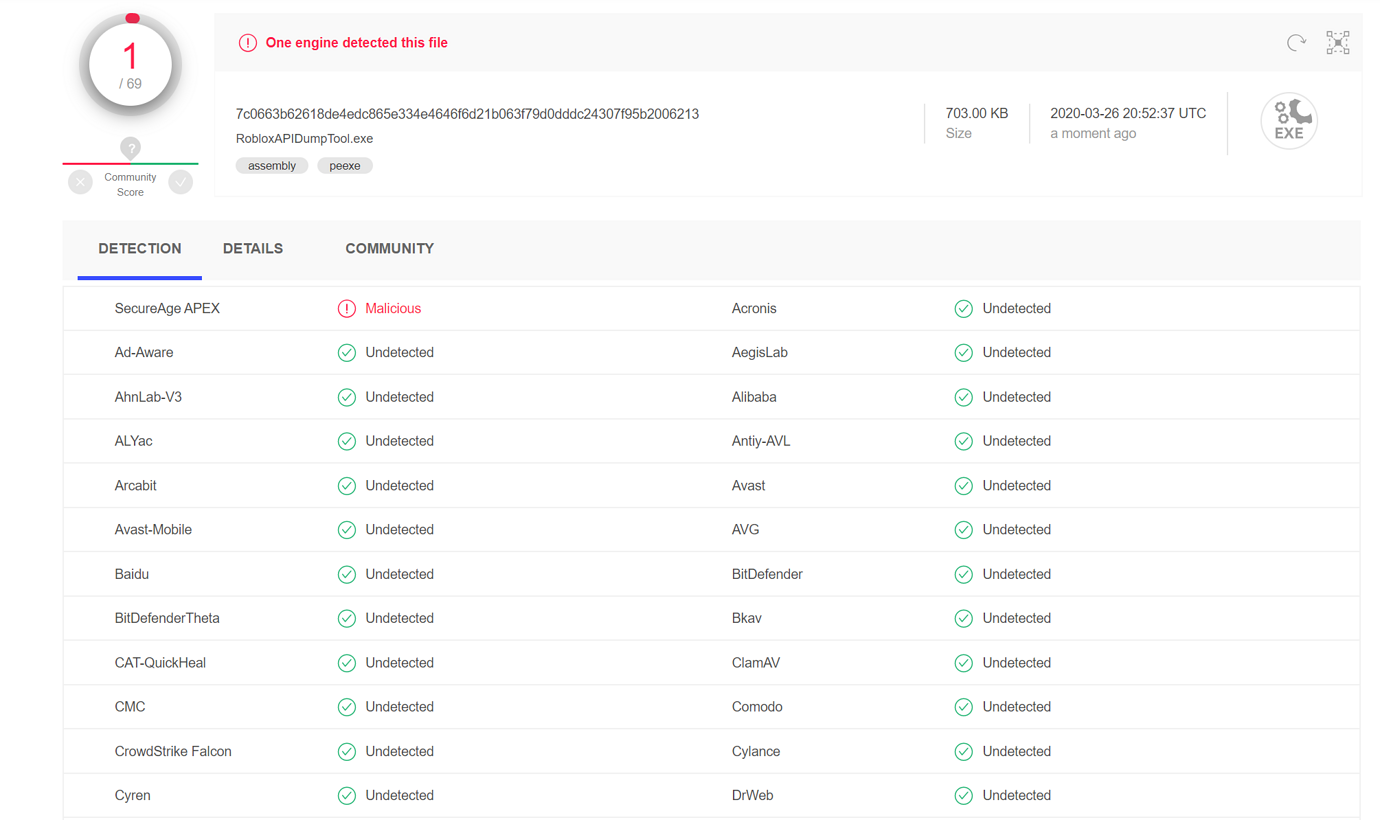
Task: Click the question mark marker on the Community Score bar
Action: click(130, 150)
